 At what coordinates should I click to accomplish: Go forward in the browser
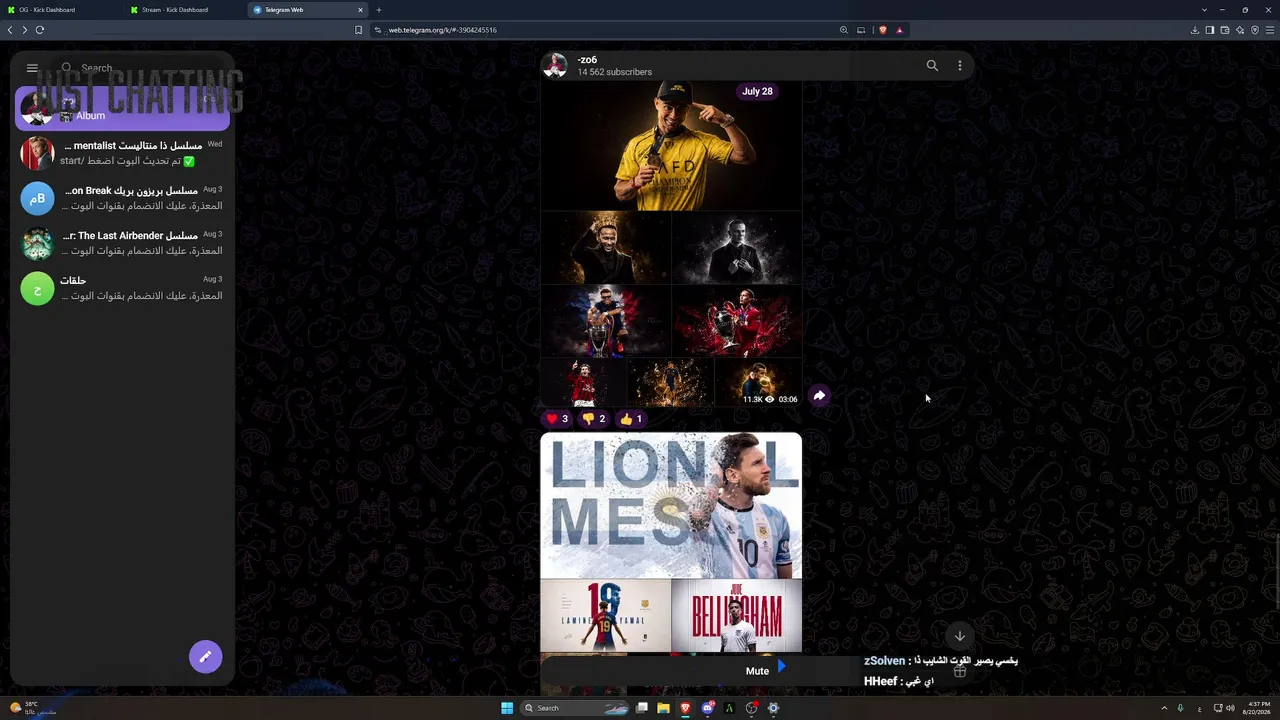25,30
